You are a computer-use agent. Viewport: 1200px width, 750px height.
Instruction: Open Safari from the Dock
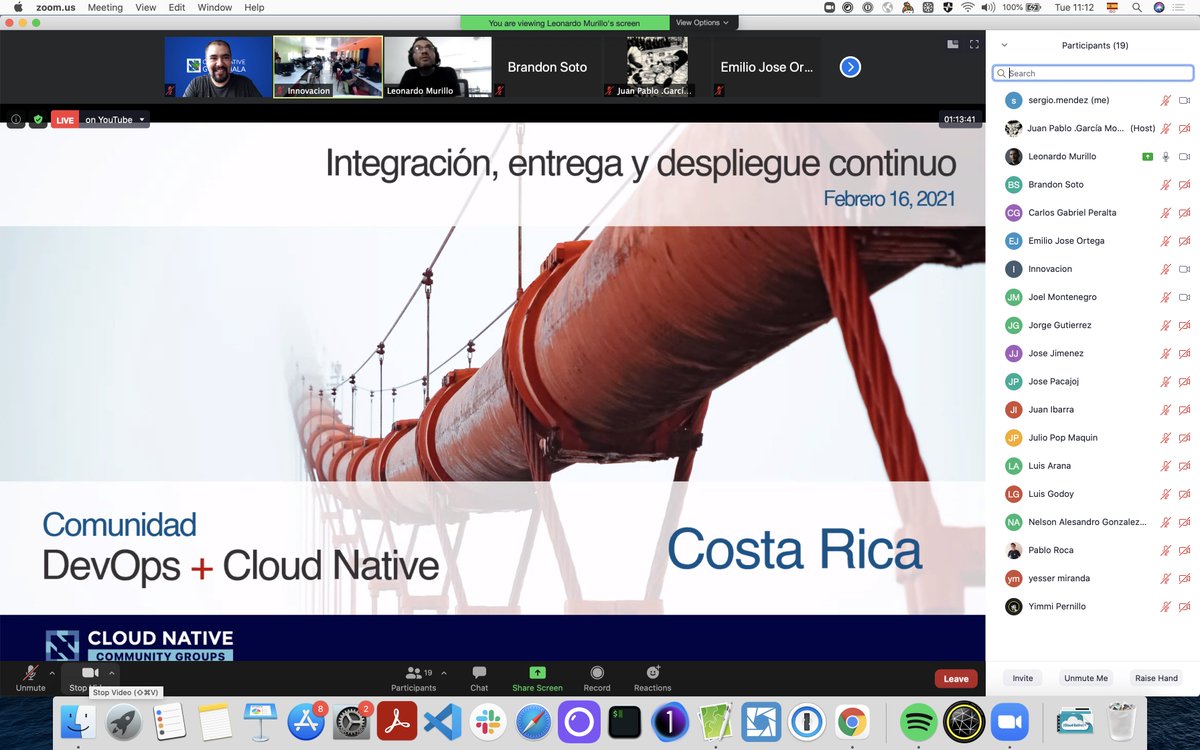coord(534,721)
